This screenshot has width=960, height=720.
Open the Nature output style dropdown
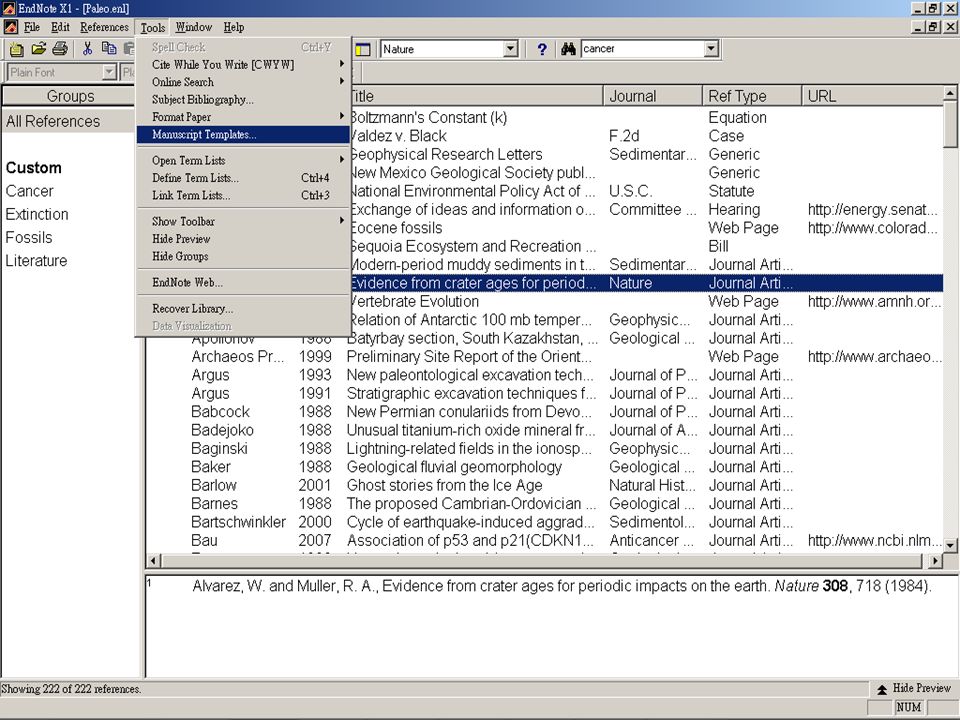(511, 49)
